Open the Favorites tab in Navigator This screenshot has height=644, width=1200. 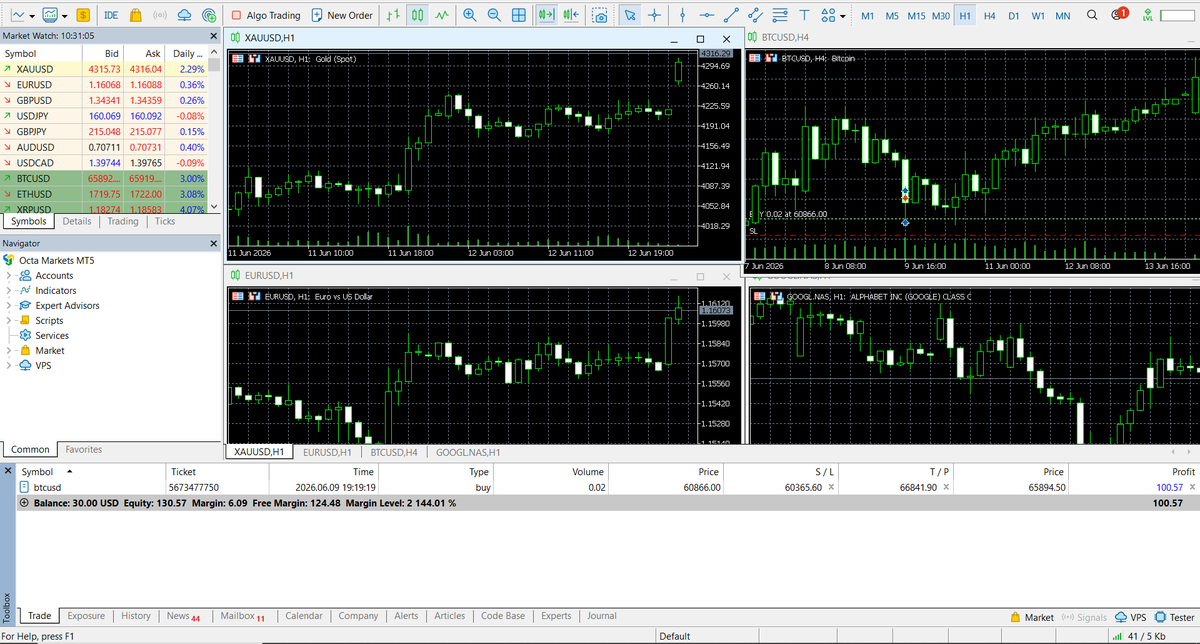click(x=84, y=449)
